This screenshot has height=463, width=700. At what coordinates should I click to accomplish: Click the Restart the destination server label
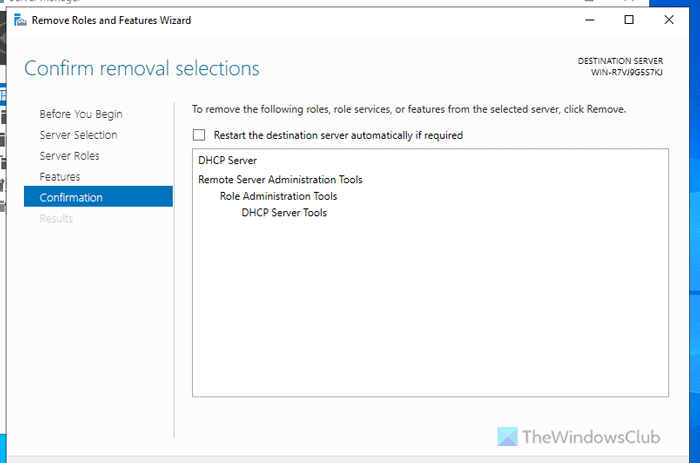click(x=338, y=135)
